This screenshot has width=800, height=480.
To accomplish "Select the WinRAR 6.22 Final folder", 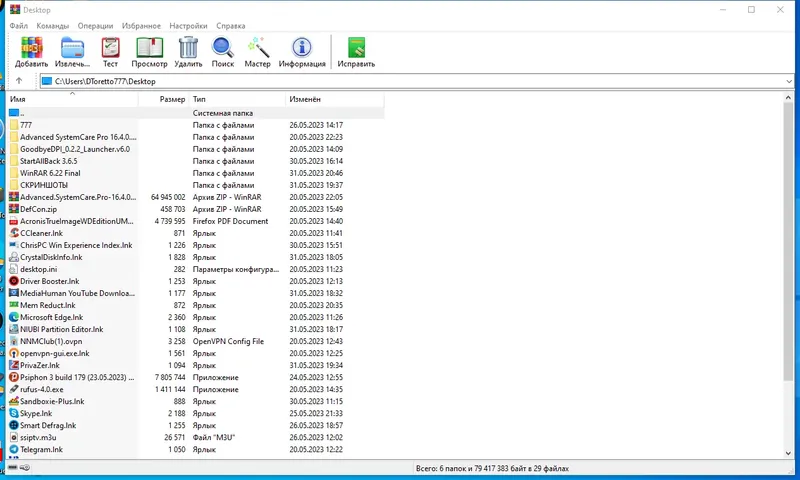I will (x=196, y=173).
